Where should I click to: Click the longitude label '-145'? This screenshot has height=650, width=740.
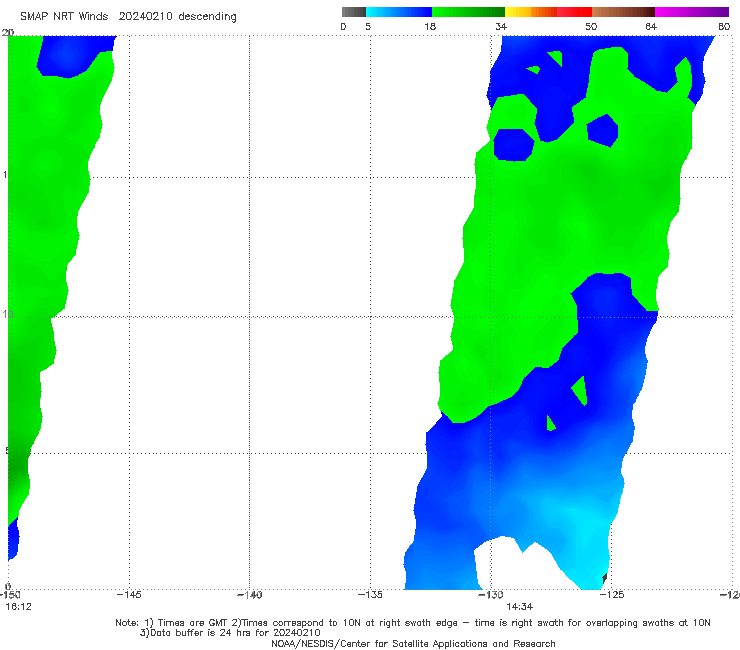pos(129,595)
